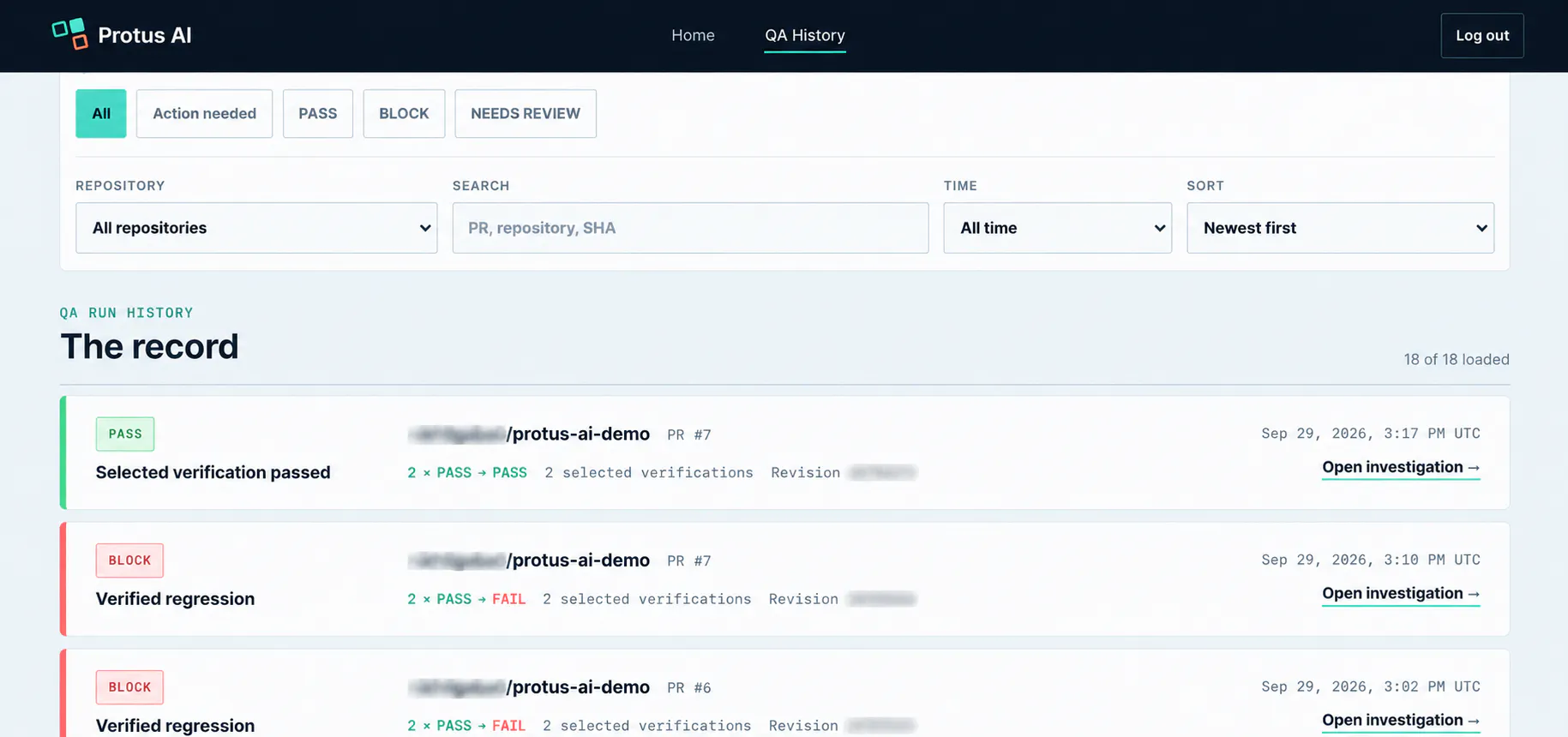
Task: Click '2 × PASS → FAIL' on the 3:10 PM run
Action: click(x=466, y=599)
